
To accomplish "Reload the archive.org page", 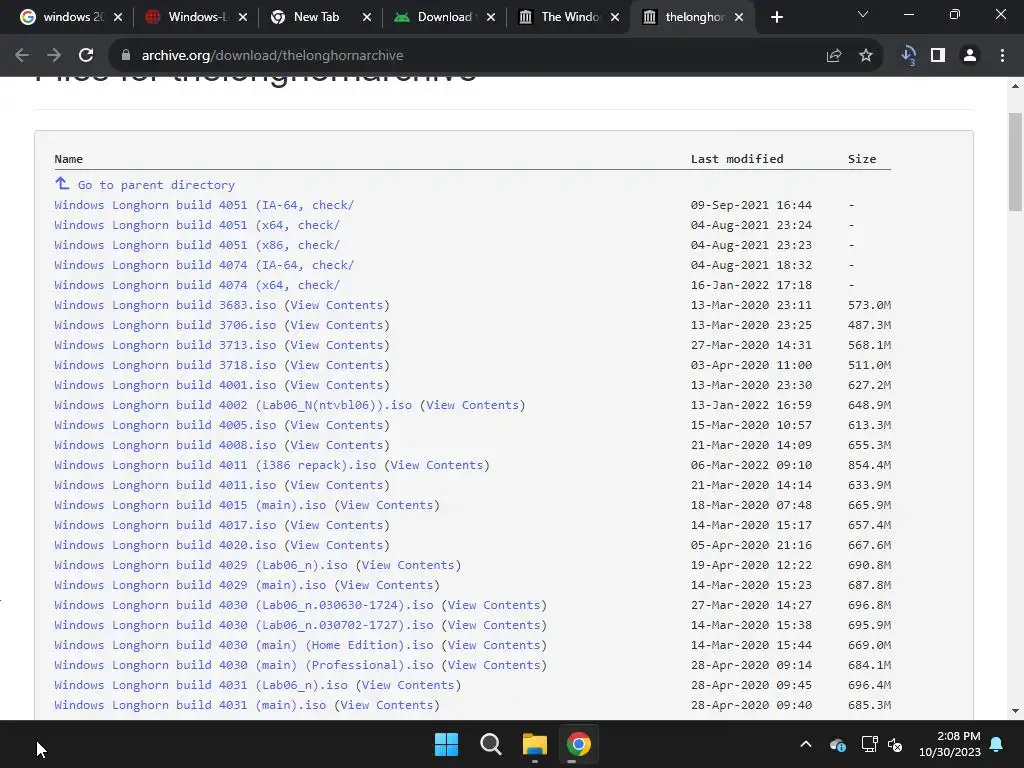I will click(86, 56).
